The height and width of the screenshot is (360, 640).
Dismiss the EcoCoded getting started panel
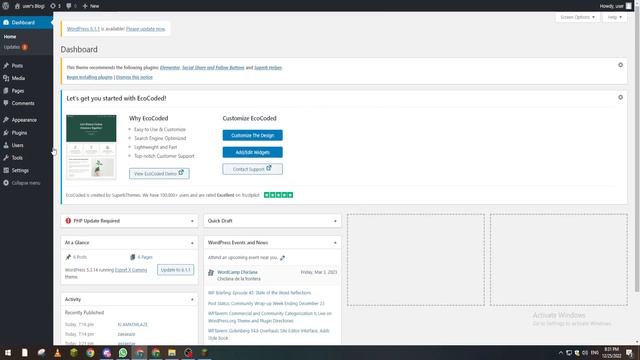click(620, 98)
